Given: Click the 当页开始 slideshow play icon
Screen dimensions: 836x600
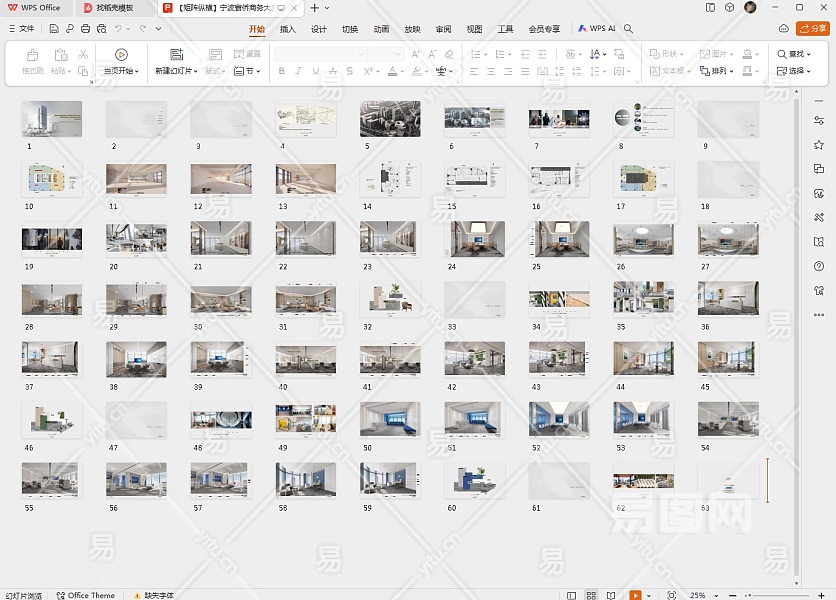Looking at the screenshot, I should tap(121, 54).
